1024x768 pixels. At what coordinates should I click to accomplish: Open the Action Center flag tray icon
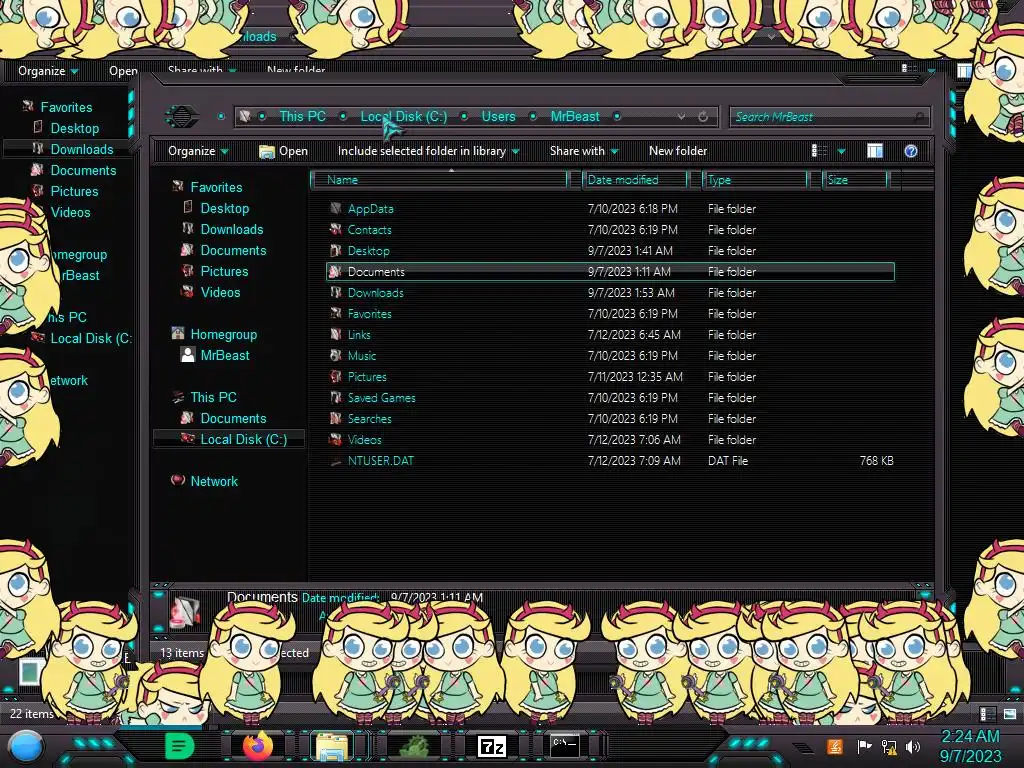[x=865, y=746]
